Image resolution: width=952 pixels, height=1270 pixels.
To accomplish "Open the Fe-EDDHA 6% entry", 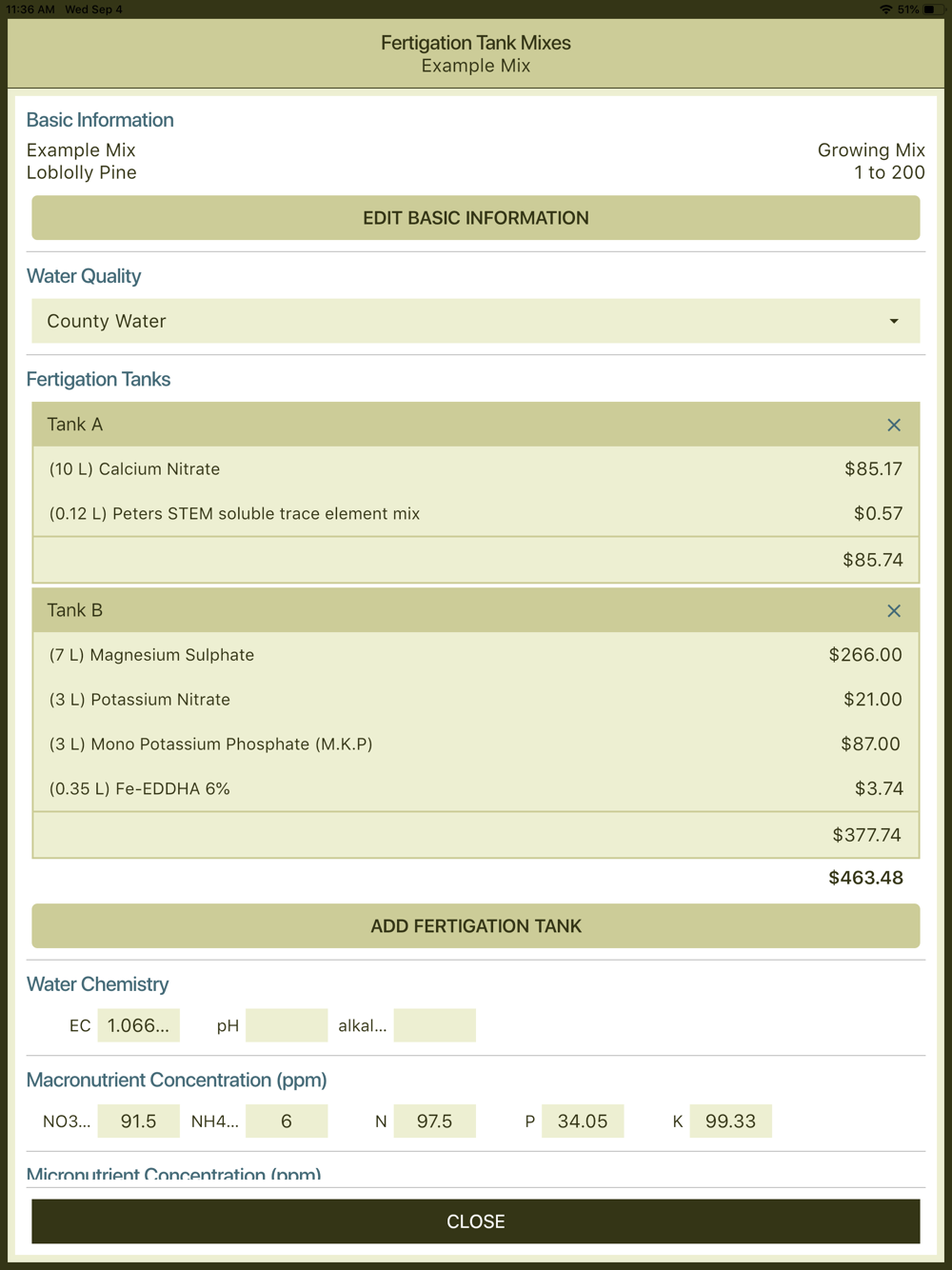I will pyautogui.click(x=475, y=789).
